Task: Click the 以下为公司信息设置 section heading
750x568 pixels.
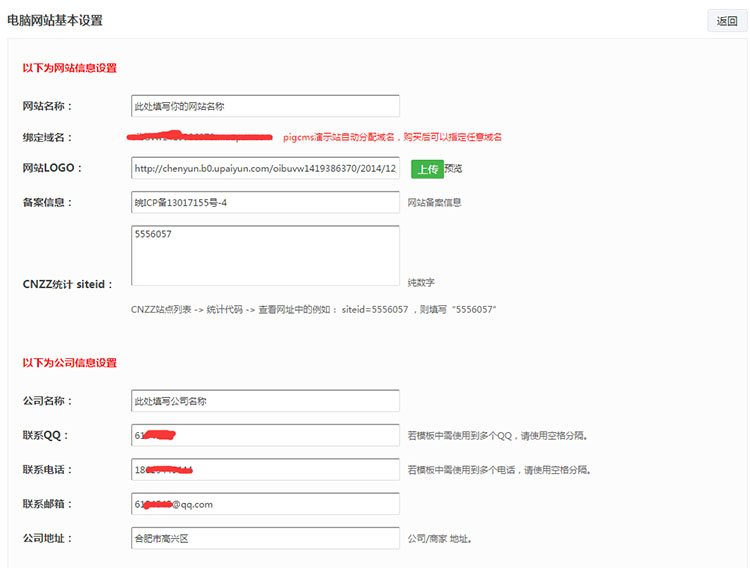Action: [x=70, y=362]
